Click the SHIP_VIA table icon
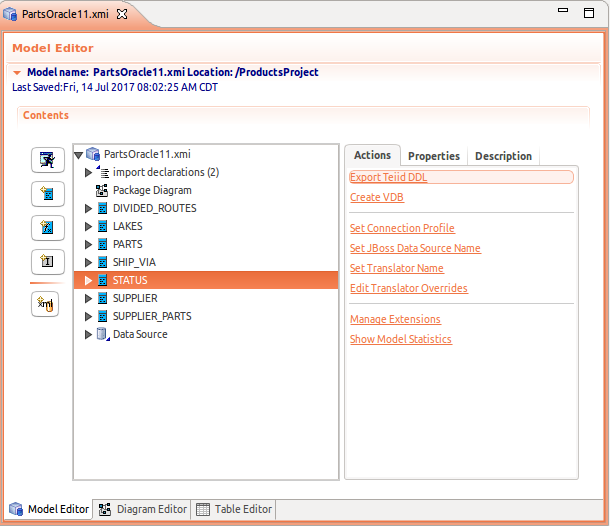The width and height of the screenshot is (610, 526). tap(102, 262)
